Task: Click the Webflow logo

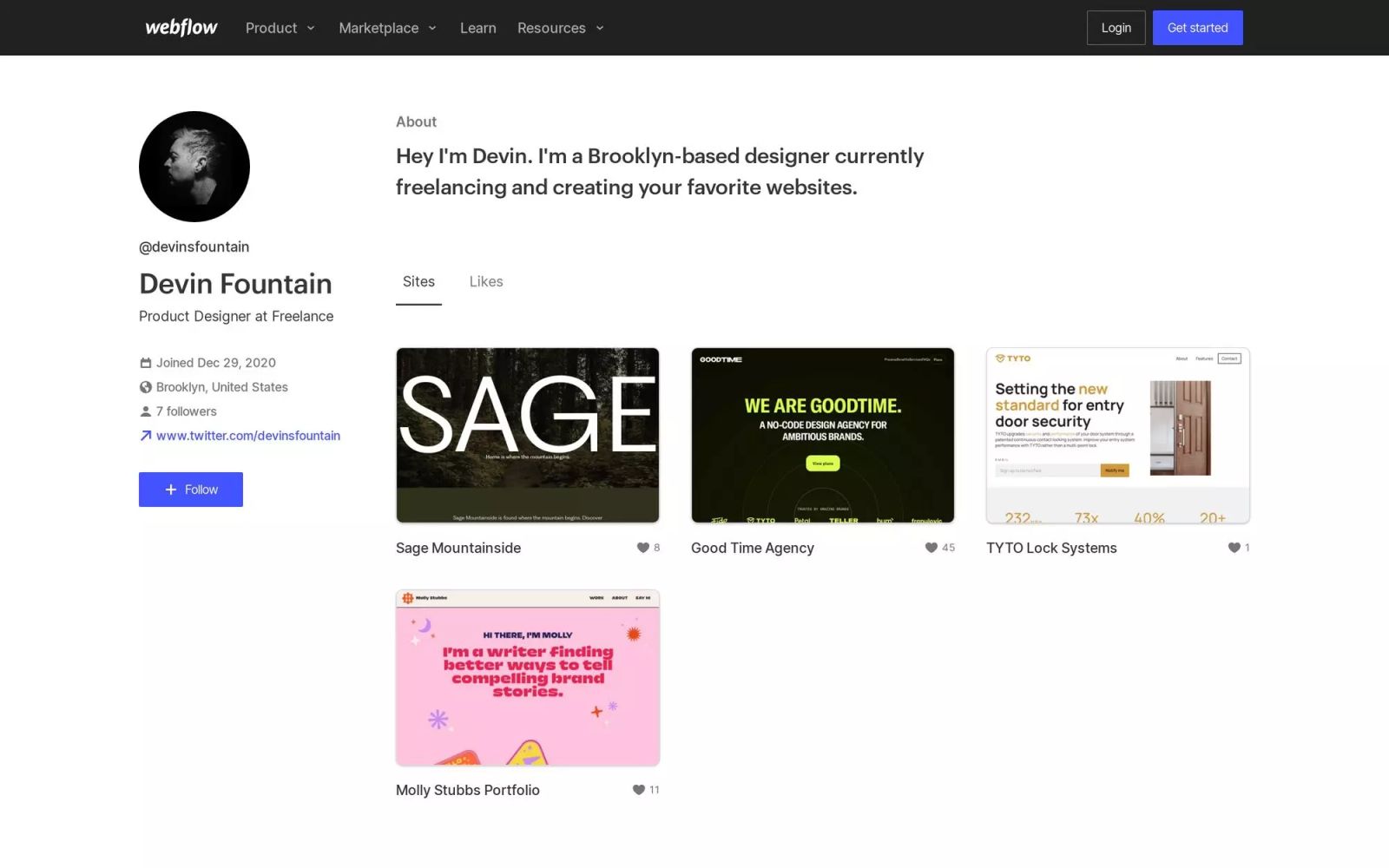Action: [x=181, y=28]
